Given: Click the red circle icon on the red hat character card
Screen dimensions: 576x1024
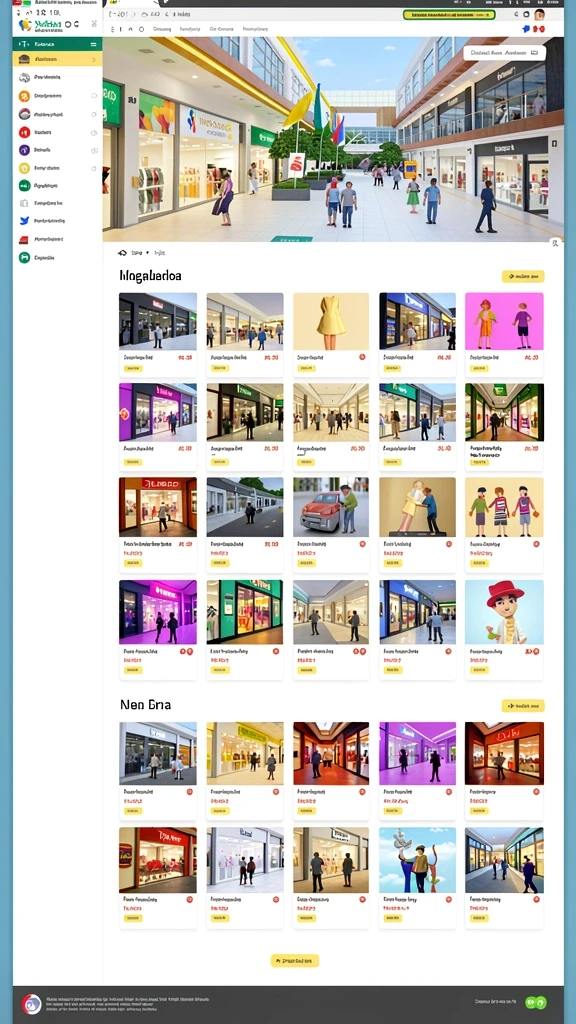Looking at the screenshot, I should [x=537, y=651].
